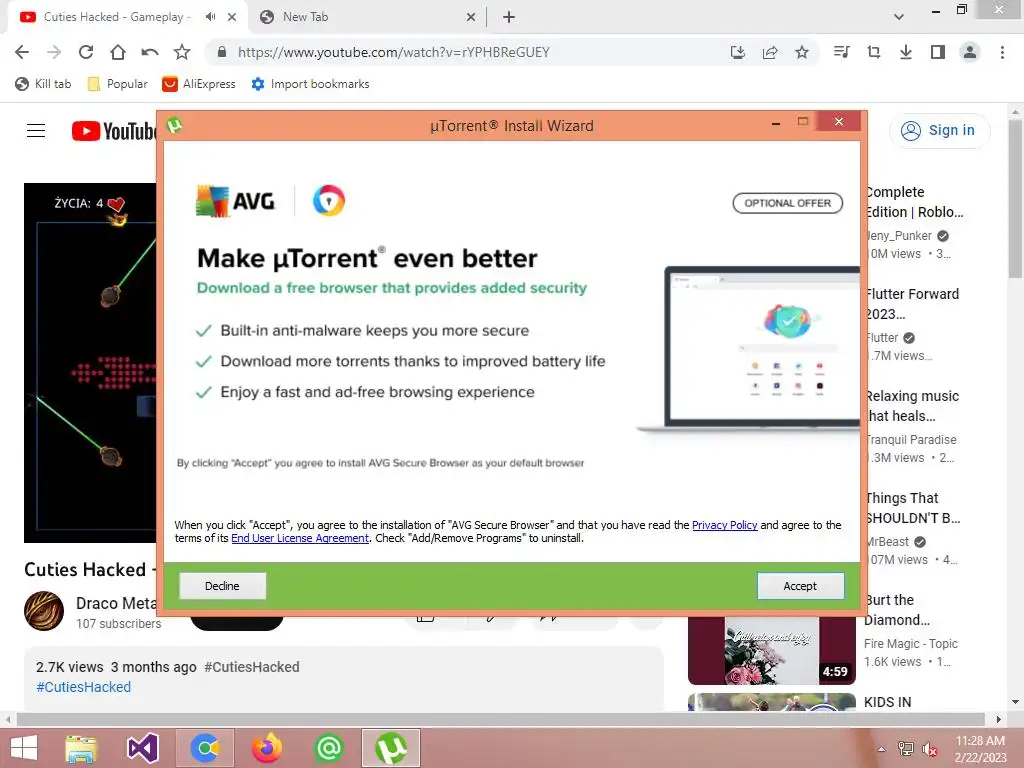Open Visual Studio from the taskbar
The height and width of the screenshot is (768, 1024).
coord(143,748)
